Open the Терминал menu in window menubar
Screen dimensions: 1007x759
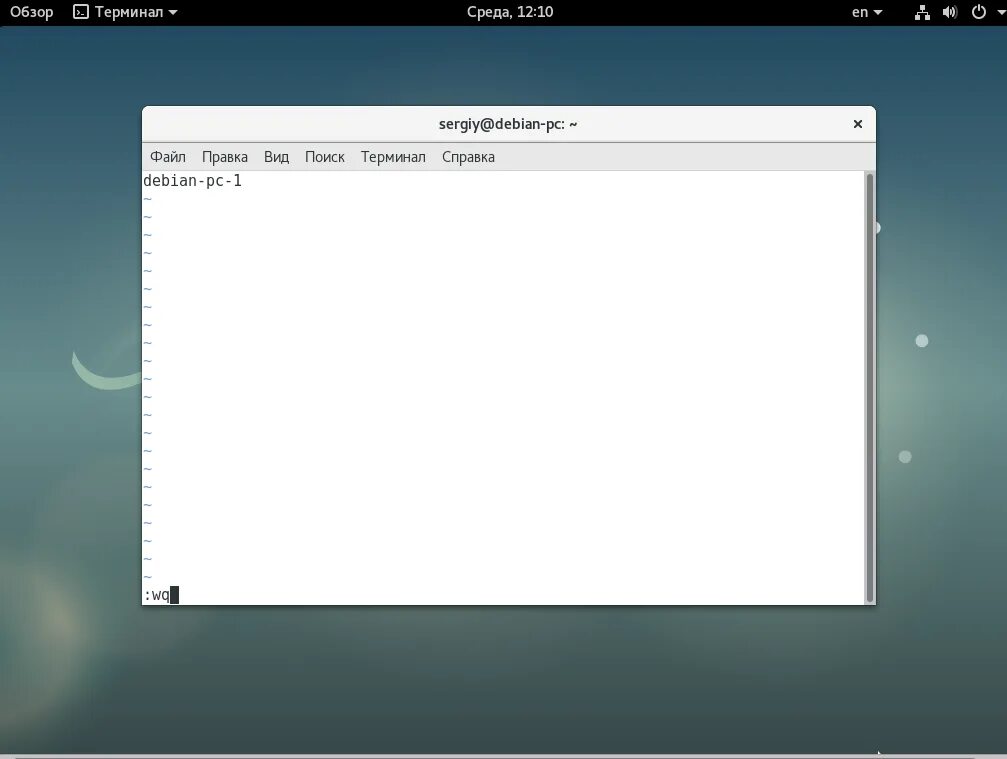pos(393,157)
